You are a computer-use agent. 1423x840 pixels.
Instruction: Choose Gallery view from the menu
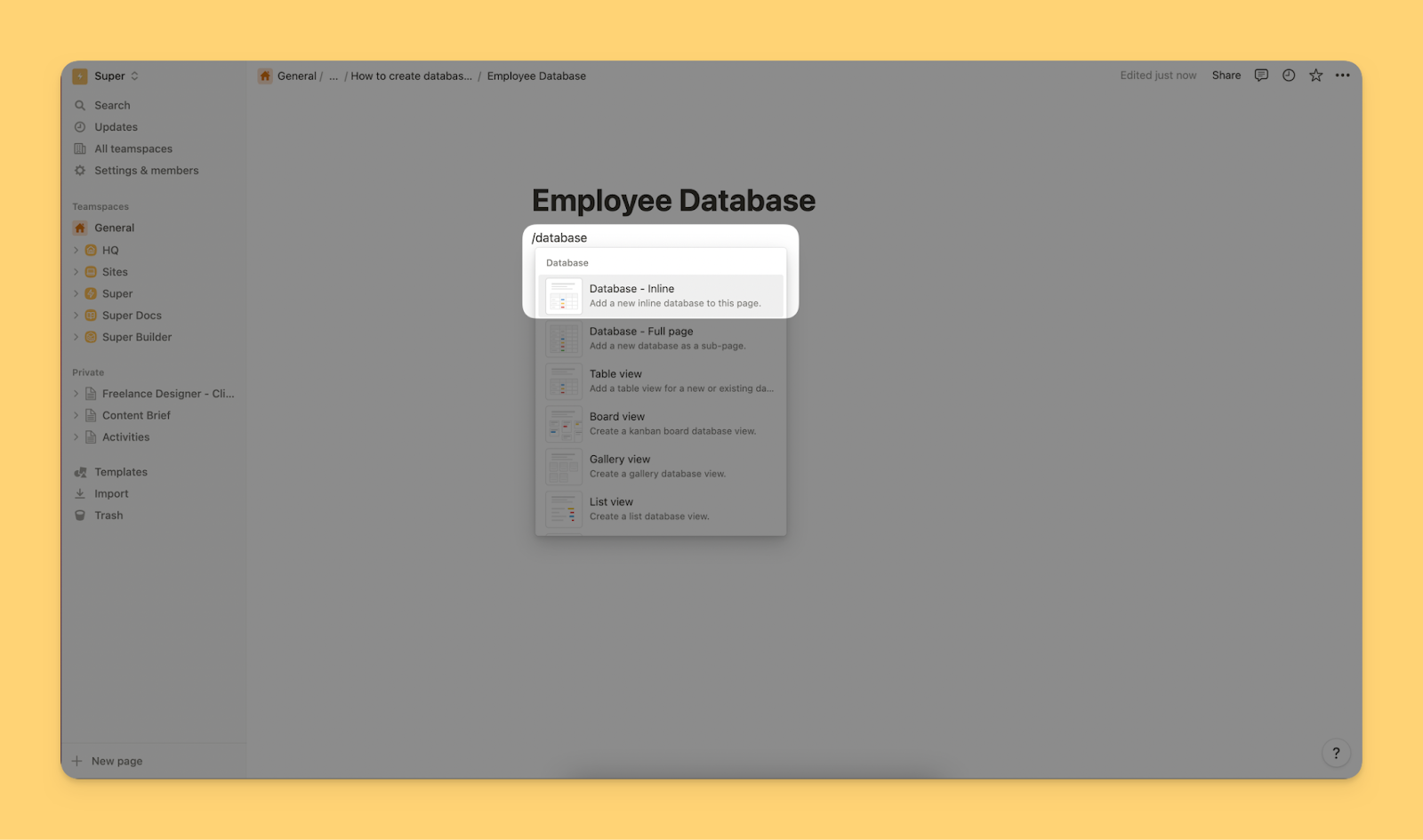[661, 467]
